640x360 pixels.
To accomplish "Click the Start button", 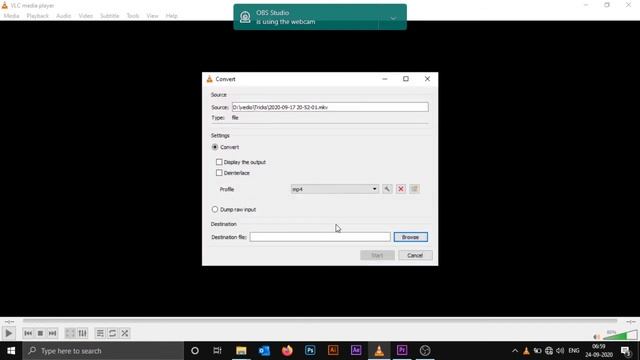I will (x=377, y=255).
